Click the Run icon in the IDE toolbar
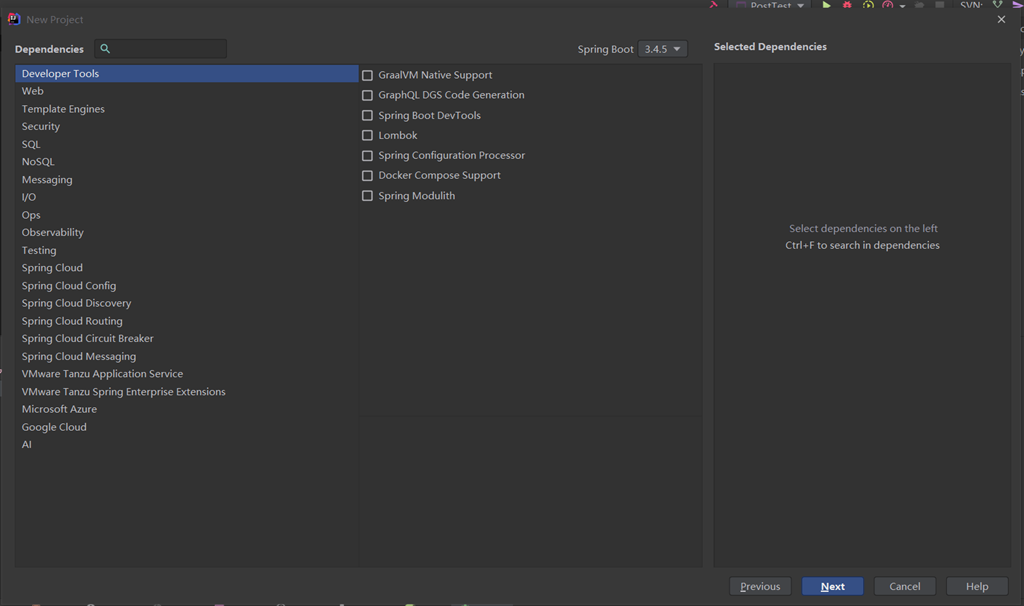The height and width of the screenshot is (606, 1024). click(826, 5)
